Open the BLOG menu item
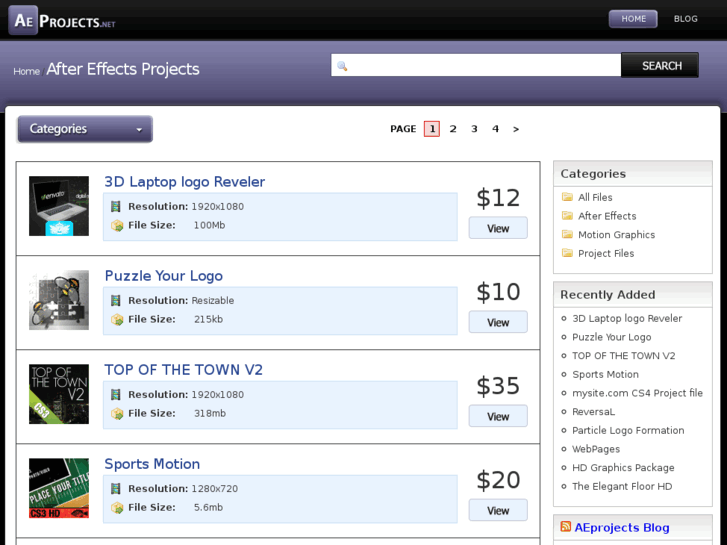 pos(685,19)
